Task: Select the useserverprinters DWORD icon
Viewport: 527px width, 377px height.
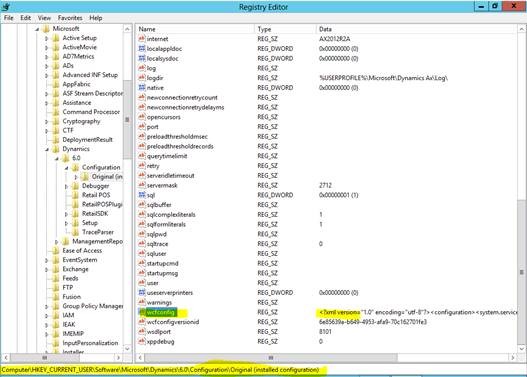Action: pos(142,292)
